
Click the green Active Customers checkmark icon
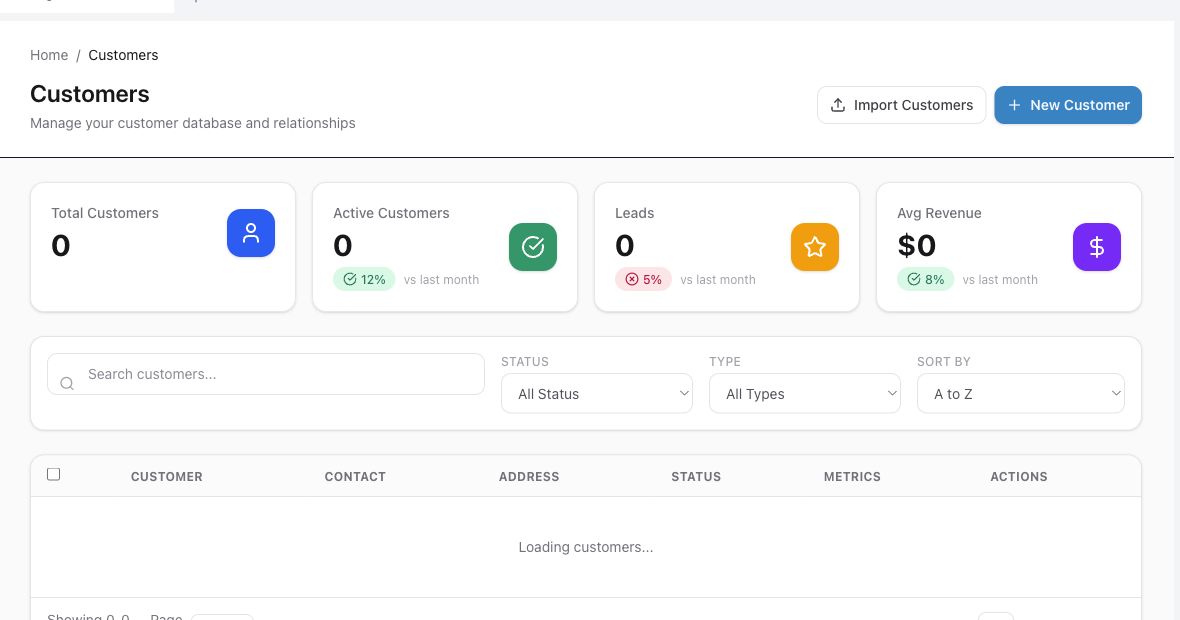pos(533,247)
